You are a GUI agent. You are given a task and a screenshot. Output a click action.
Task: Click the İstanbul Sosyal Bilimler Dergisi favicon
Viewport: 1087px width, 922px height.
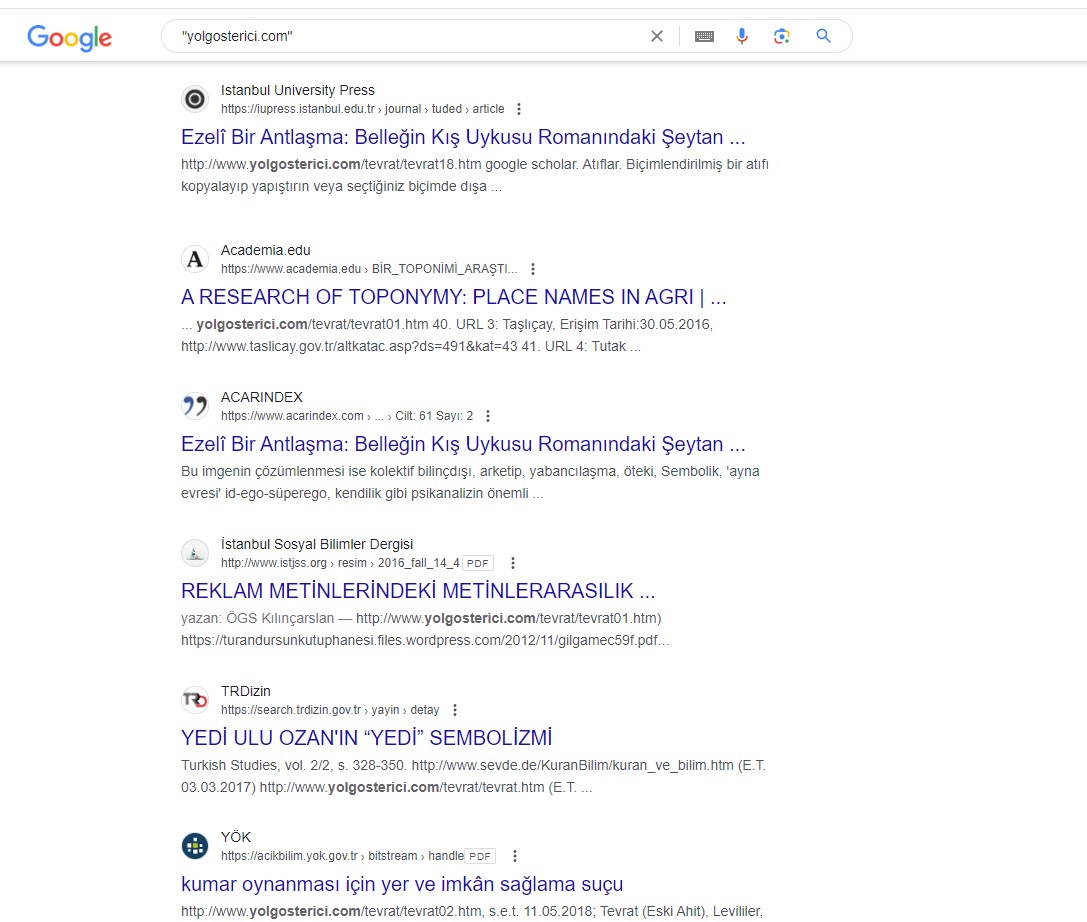point(195,553)
